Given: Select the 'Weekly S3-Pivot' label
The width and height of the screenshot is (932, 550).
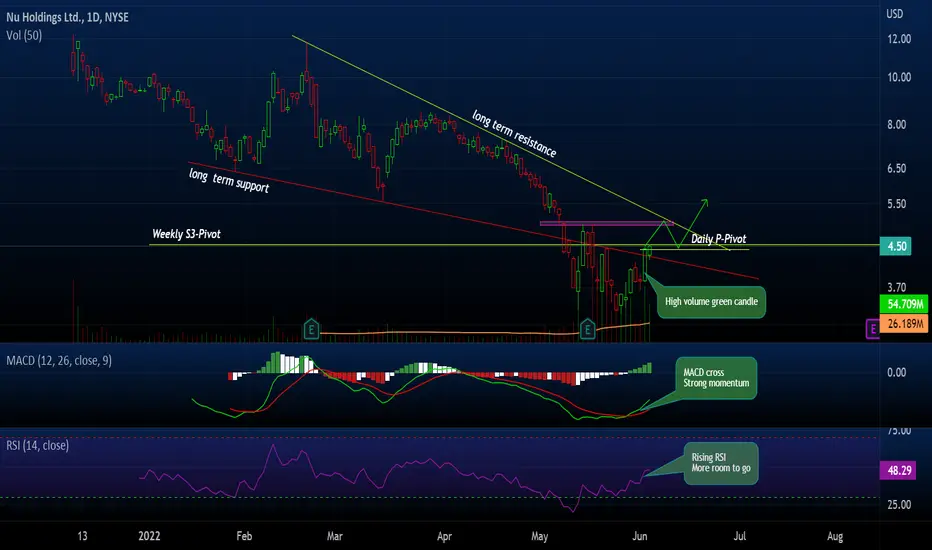Looking at the screenshot, I should (186, 234).
